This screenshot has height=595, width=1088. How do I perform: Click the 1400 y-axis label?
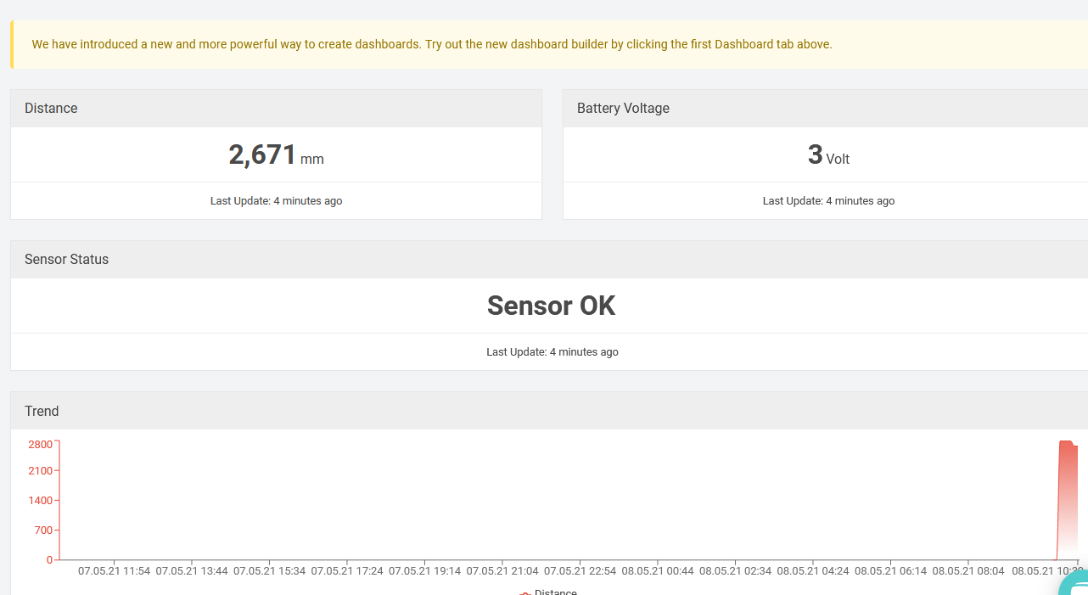click(x=40, y=501)
